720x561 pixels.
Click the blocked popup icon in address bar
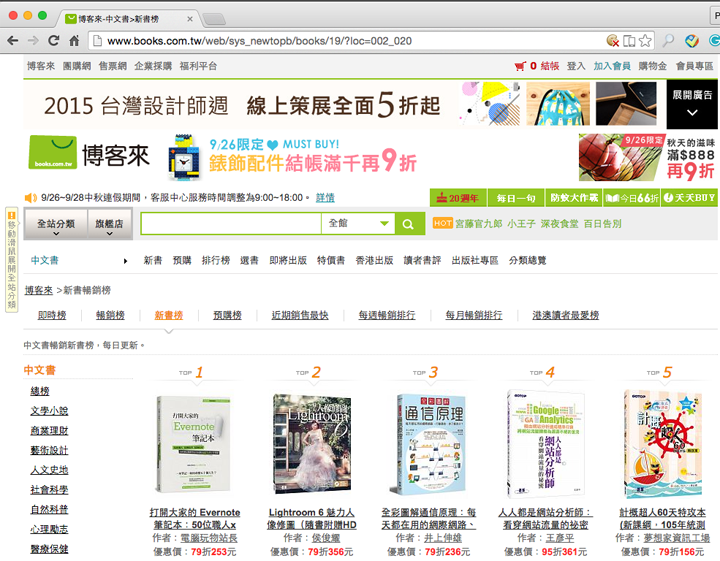tap(613, 41)
